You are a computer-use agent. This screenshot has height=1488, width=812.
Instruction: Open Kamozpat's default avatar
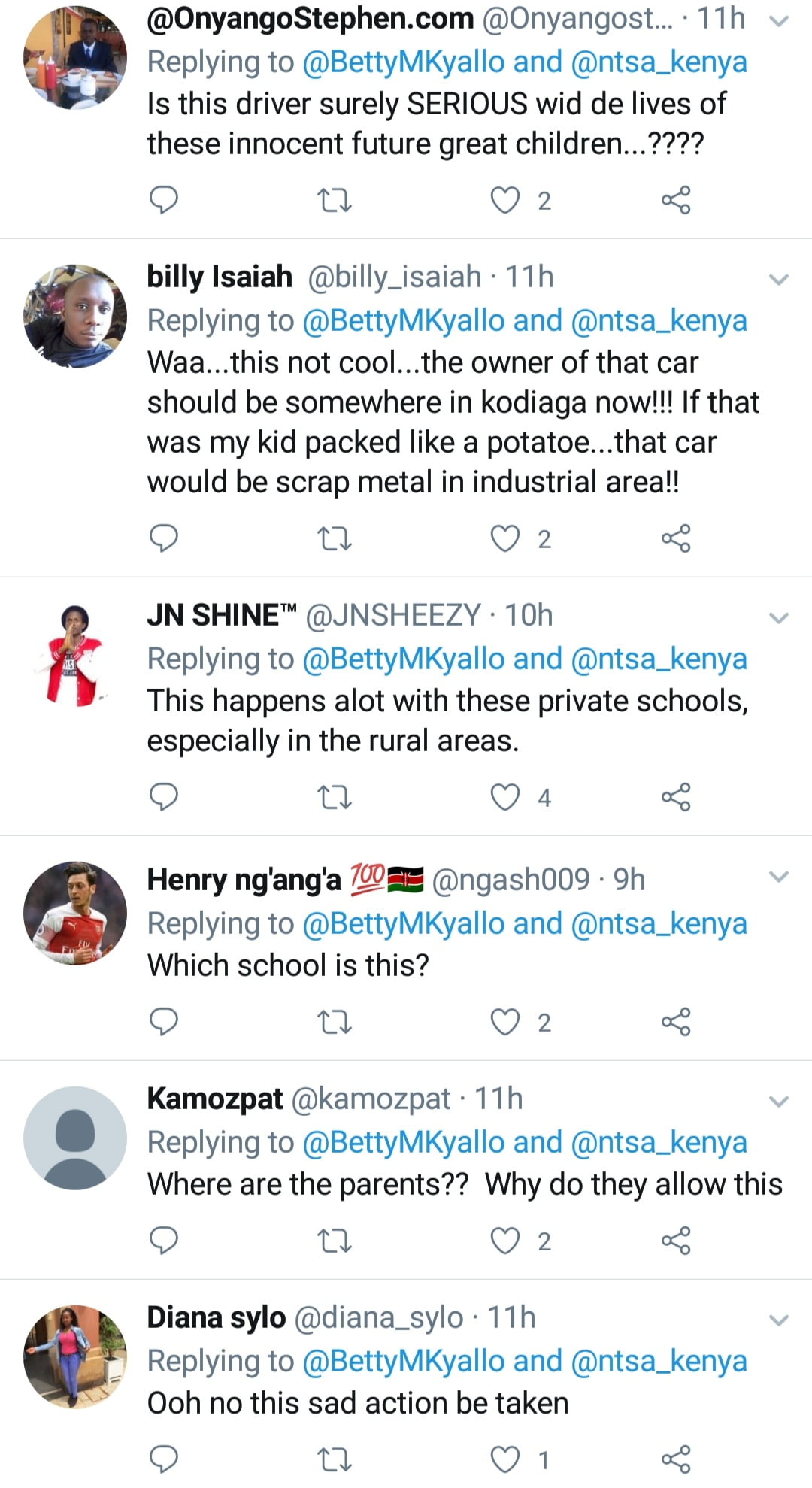75,1137
